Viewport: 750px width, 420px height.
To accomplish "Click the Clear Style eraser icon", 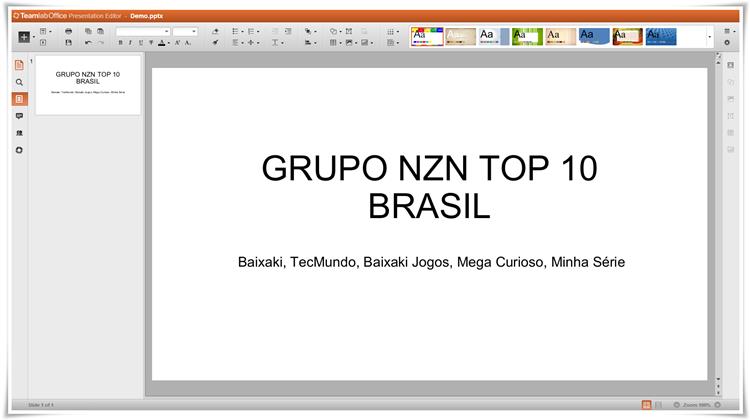I will click(x=215, y=31).
